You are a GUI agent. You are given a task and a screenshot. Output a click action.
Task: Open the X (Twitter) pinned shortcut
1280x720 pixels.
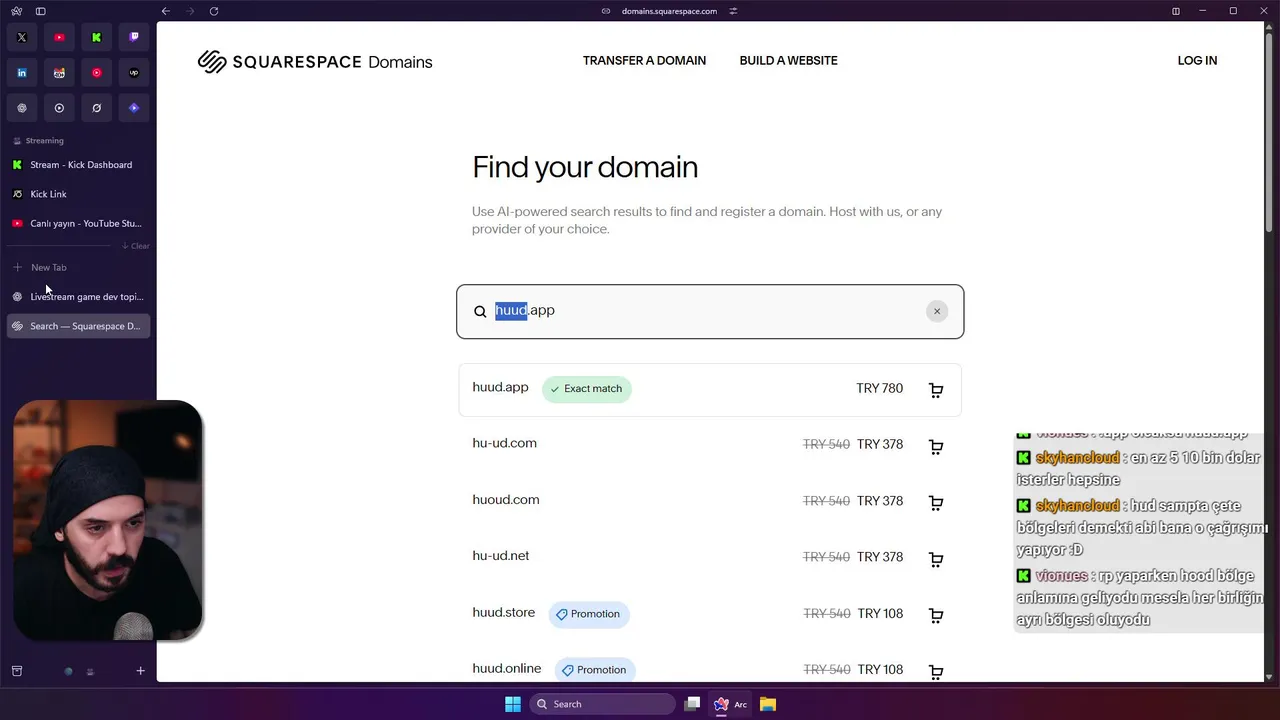pyautogui.click(x=22, y=37)
